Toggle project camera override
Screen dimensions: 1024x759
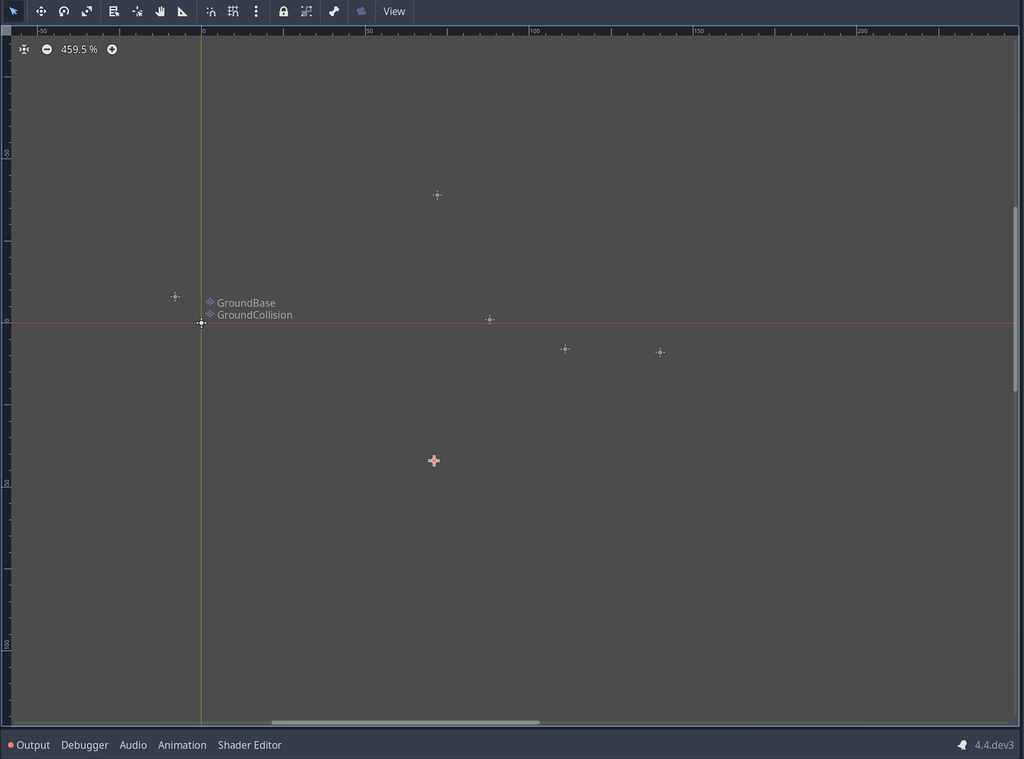coord(361,11)
